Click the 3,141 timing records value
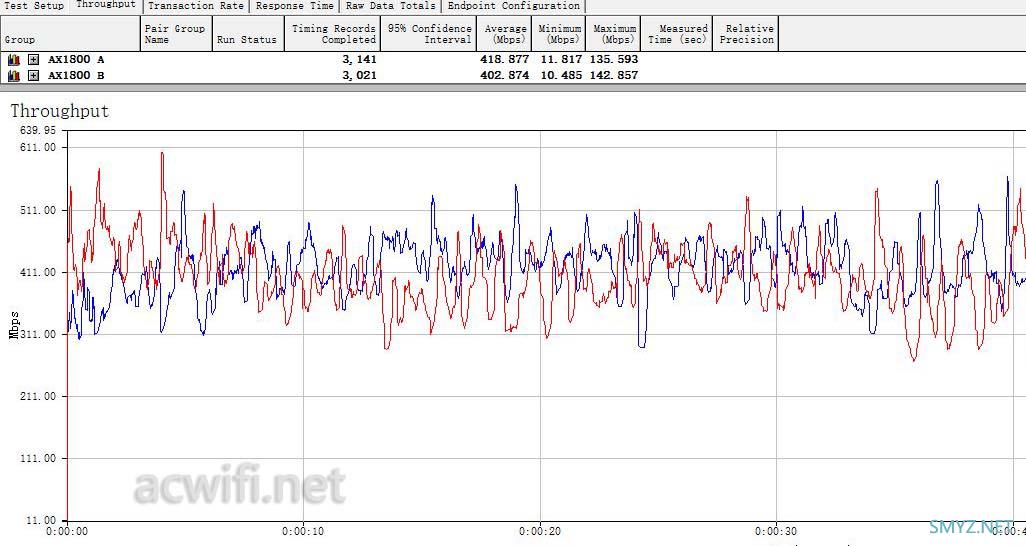Viewport: 1026px width, 546px height. (359, 60)
